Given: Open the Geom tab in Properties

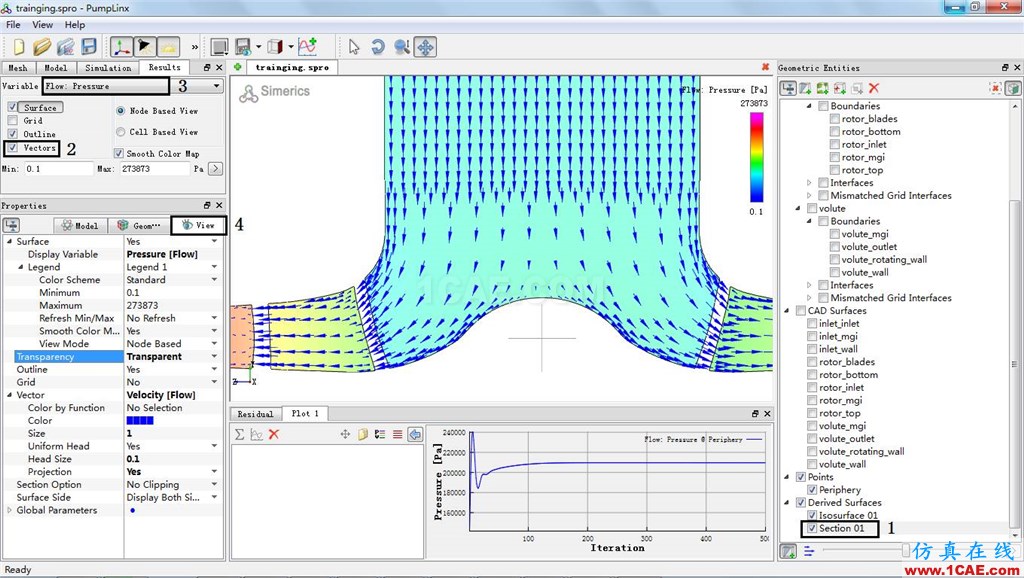Looking at the screenshot, I should coord(138,225).
